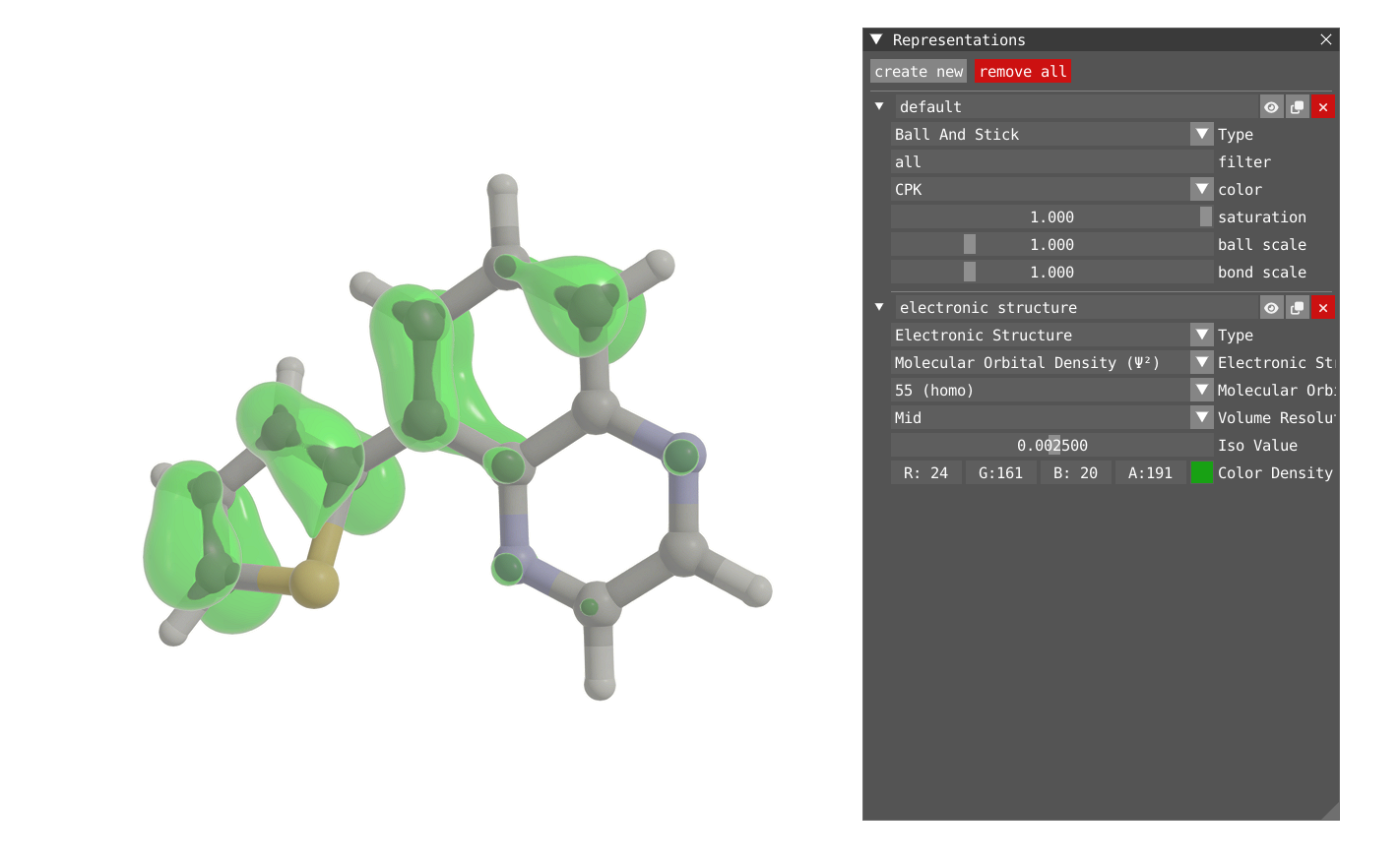Image resolution: width=1400 pixels, height=861 pixels.
Task: Duplicate the default representation
Action: tap(1297, 106)
